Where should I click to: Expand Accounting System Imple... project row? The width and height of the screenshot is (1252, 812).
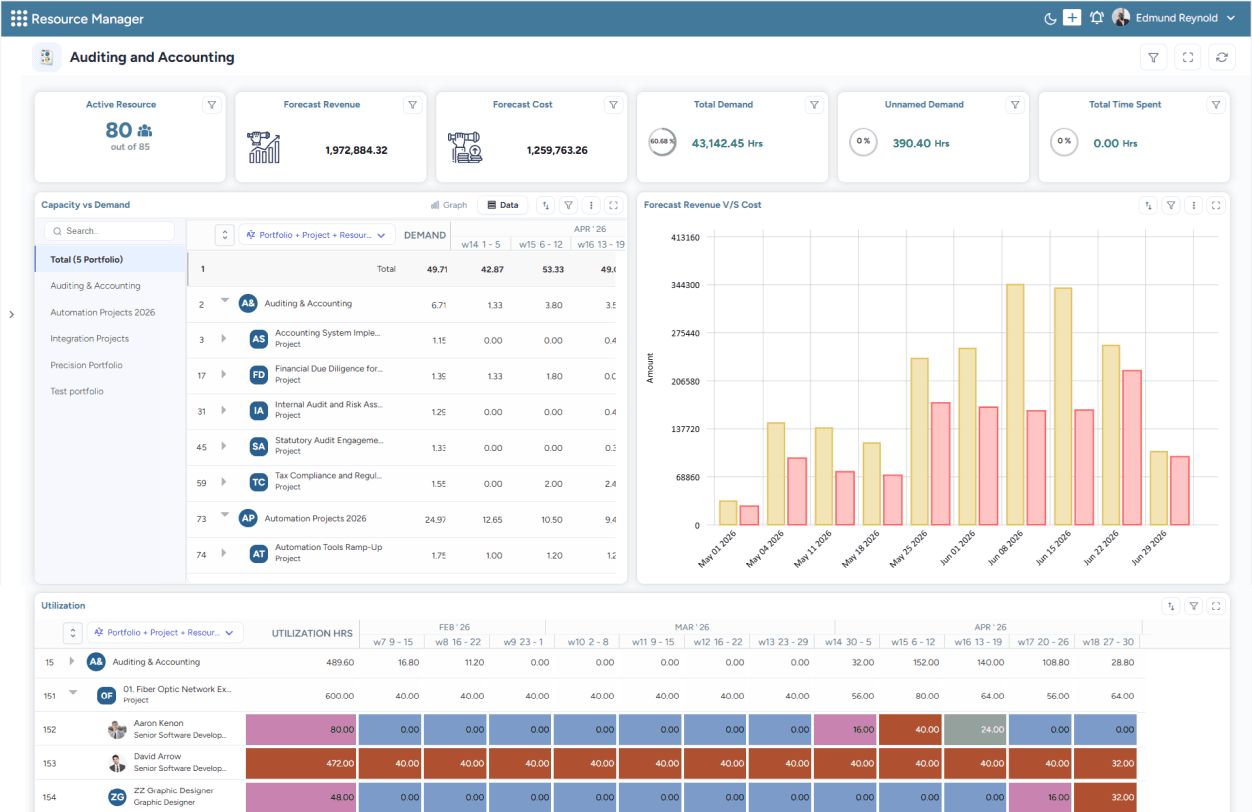(x=224, y=339)
